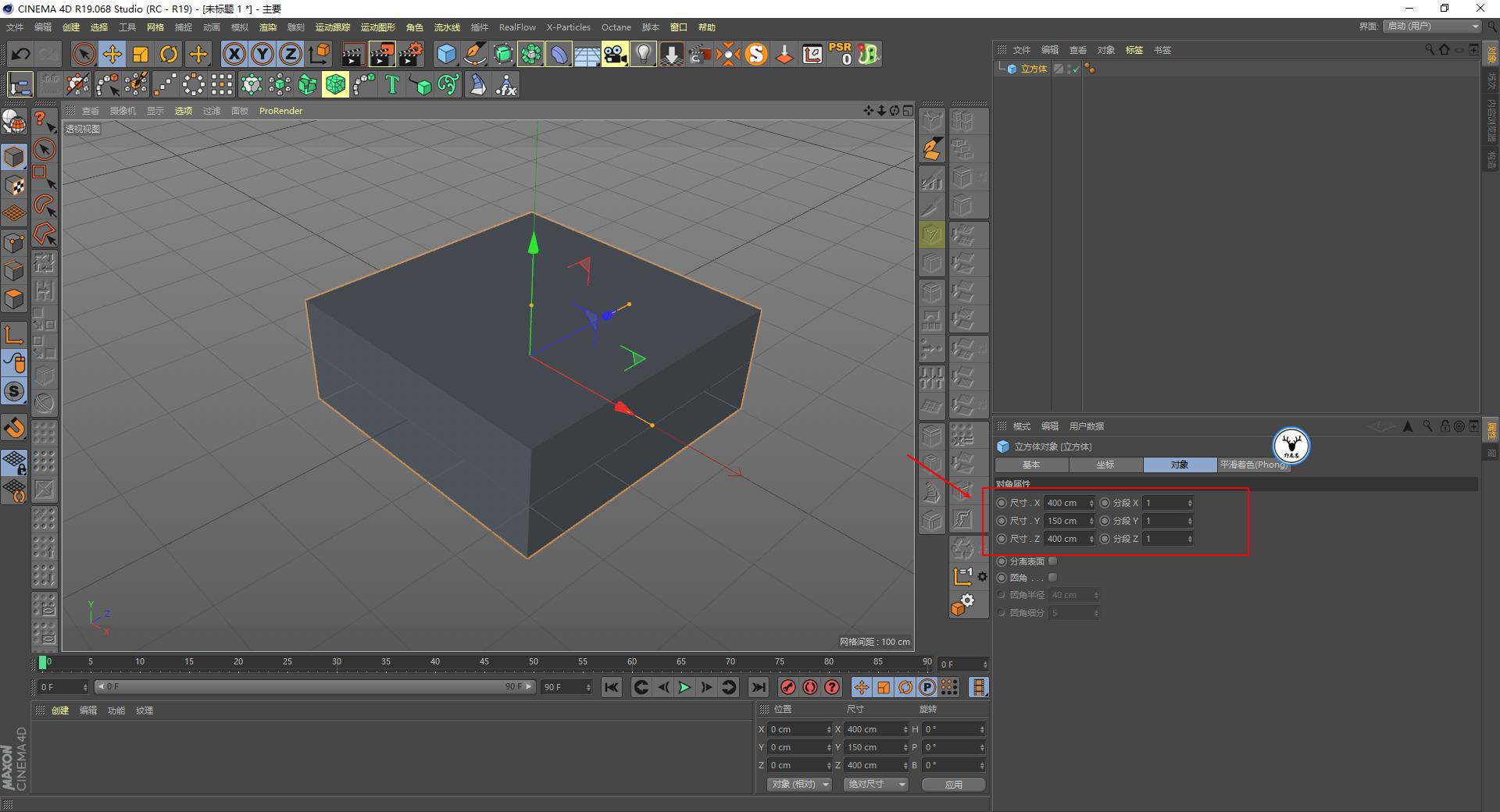Image resolution: width=1500 pixels, height=812 pixels.
Task: Open the Edit Render Settings icon
Action: tap(412, 54)
